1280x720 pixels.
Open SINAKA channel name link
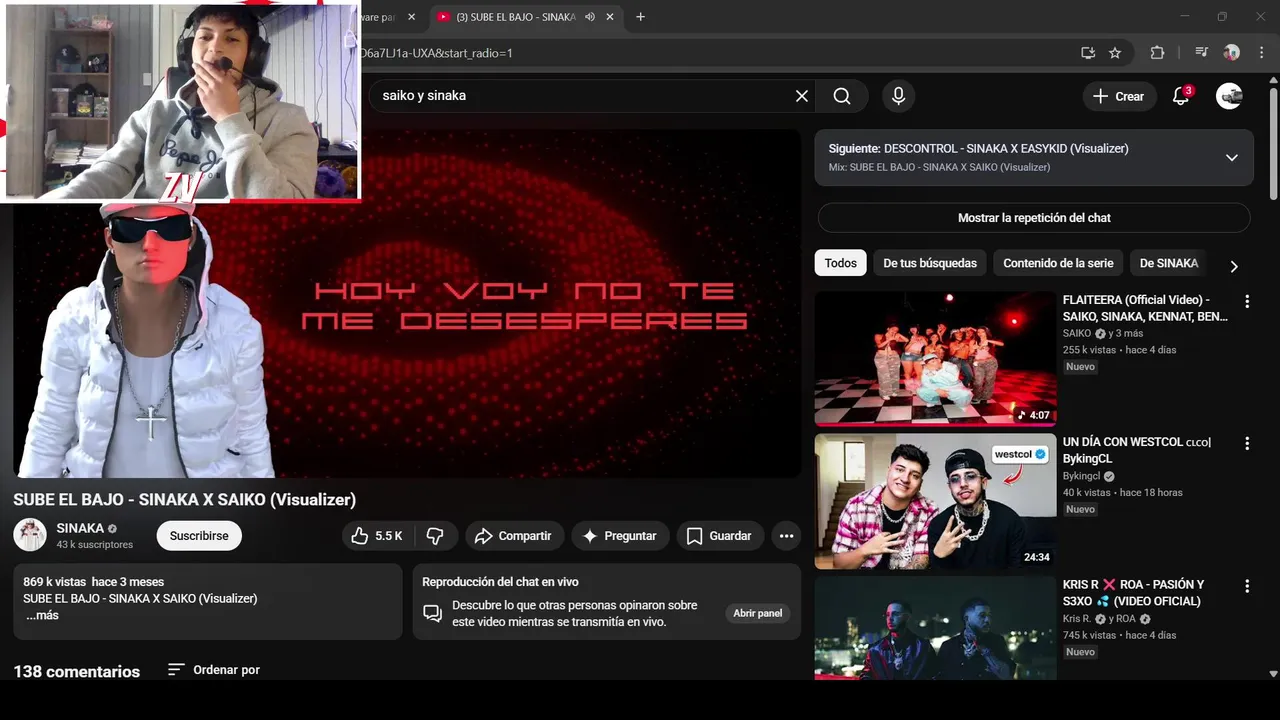coord(80,528)
